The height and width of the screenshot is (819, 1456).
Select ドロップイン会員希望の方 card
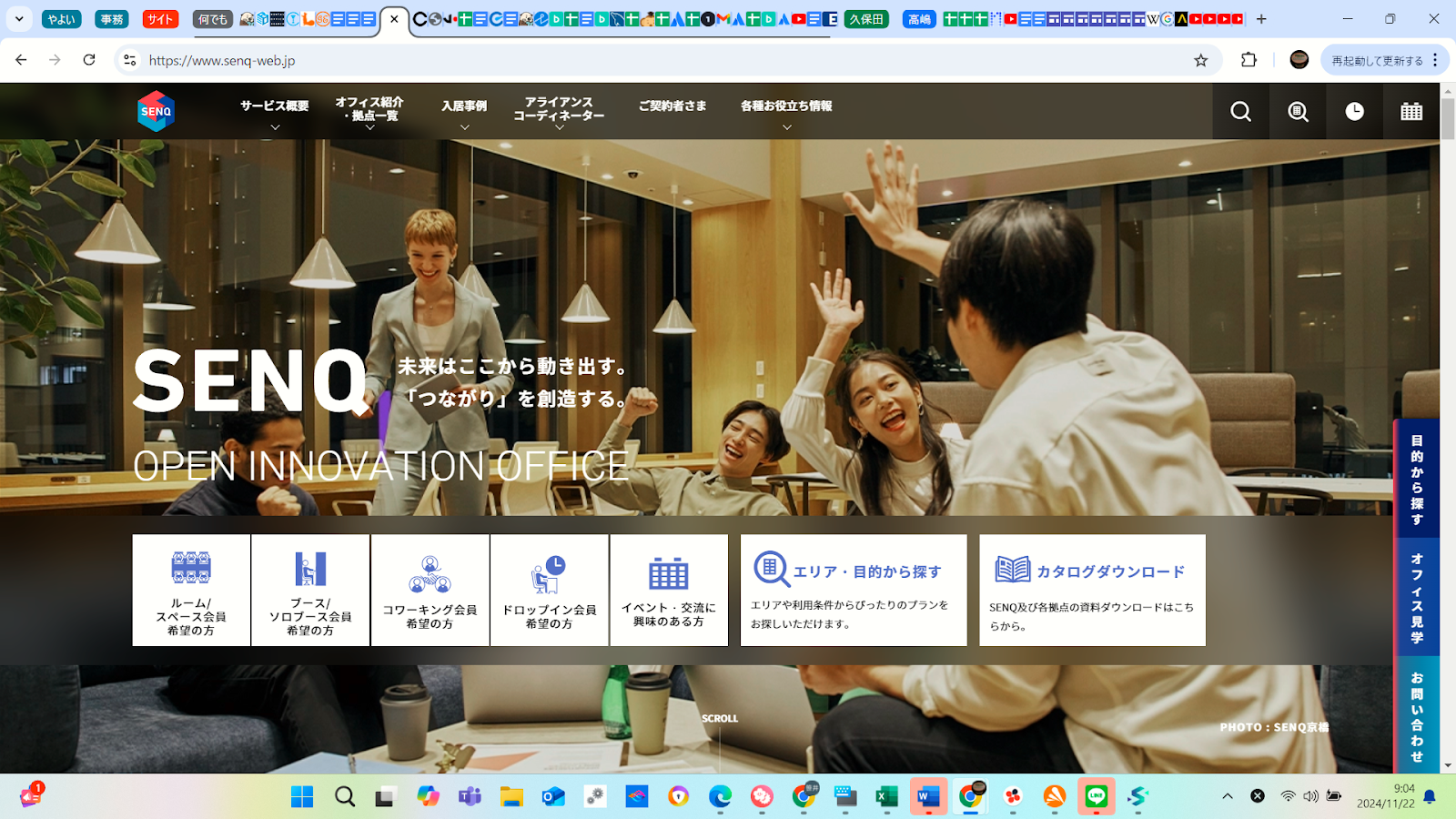(550, 591)
